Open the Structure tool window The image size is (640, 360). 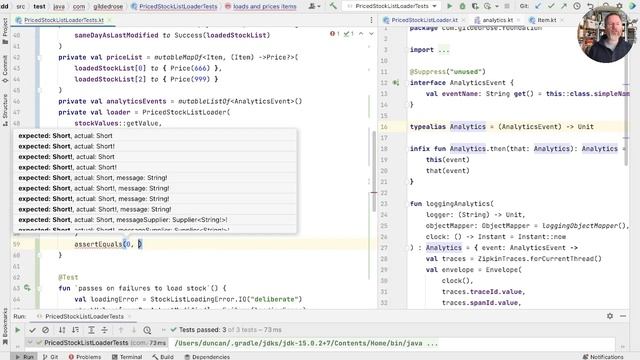coord(5,110)
